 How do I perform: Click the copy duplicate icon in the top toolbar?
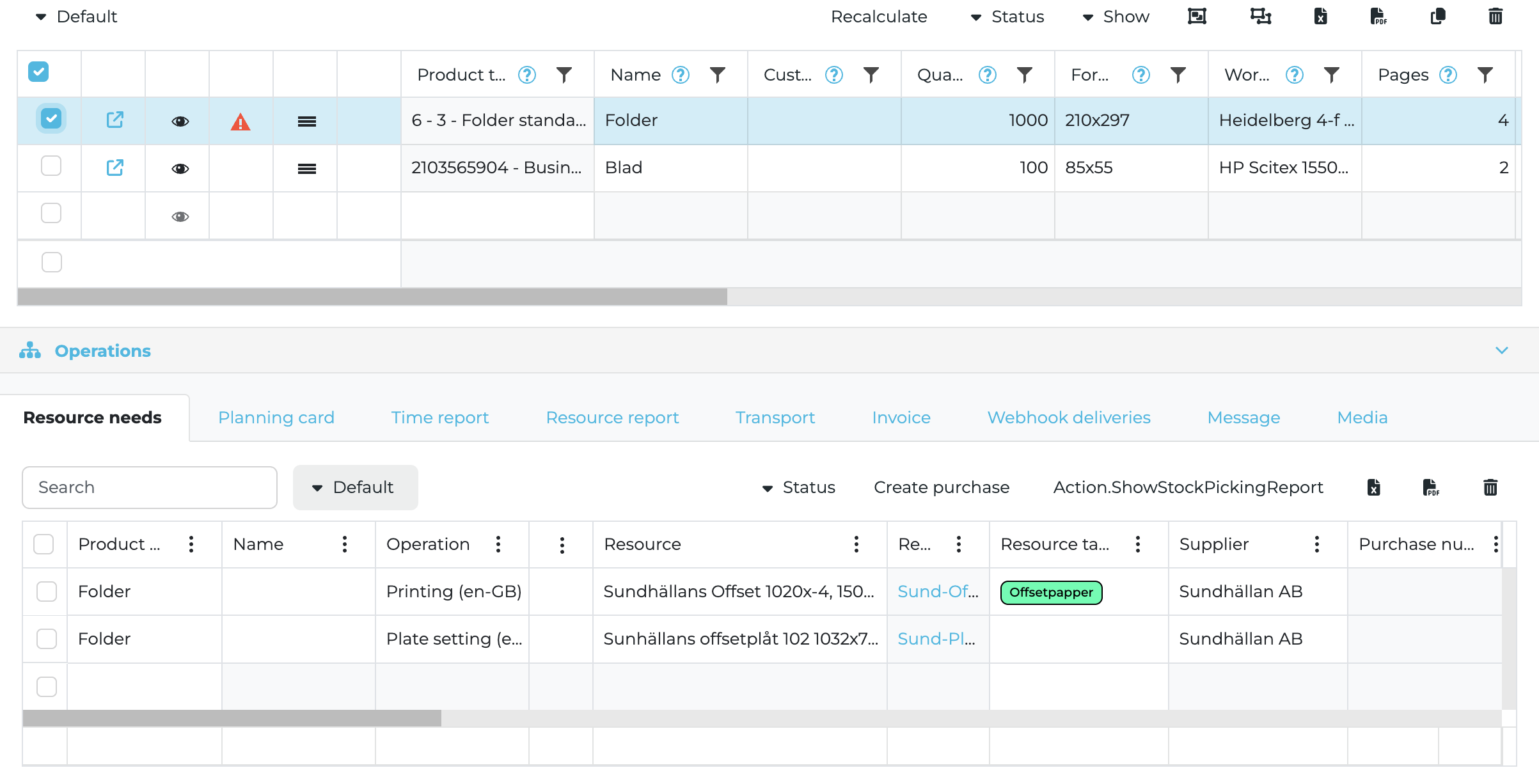click(x=1437, y=17)
